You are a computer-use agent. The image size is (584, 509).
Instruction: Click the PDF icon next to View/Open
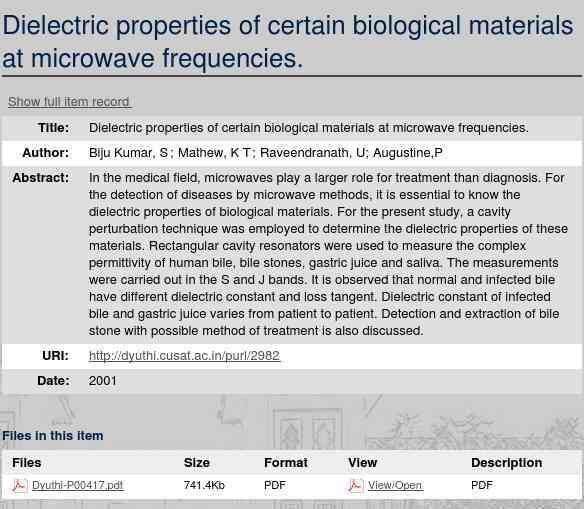click(356, 486)
